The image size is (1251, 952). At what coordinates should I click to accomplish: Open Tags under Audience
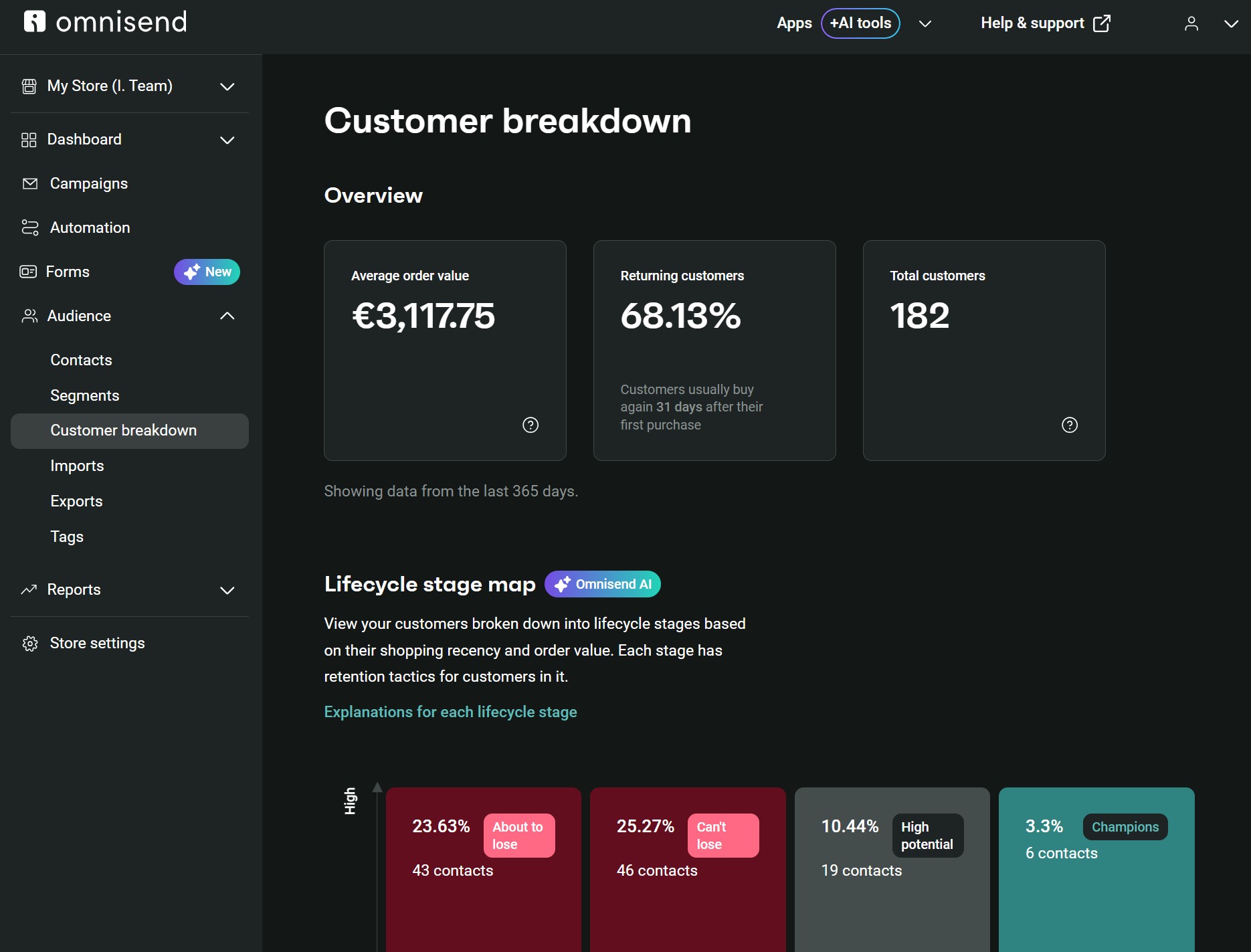coord(67,537)
